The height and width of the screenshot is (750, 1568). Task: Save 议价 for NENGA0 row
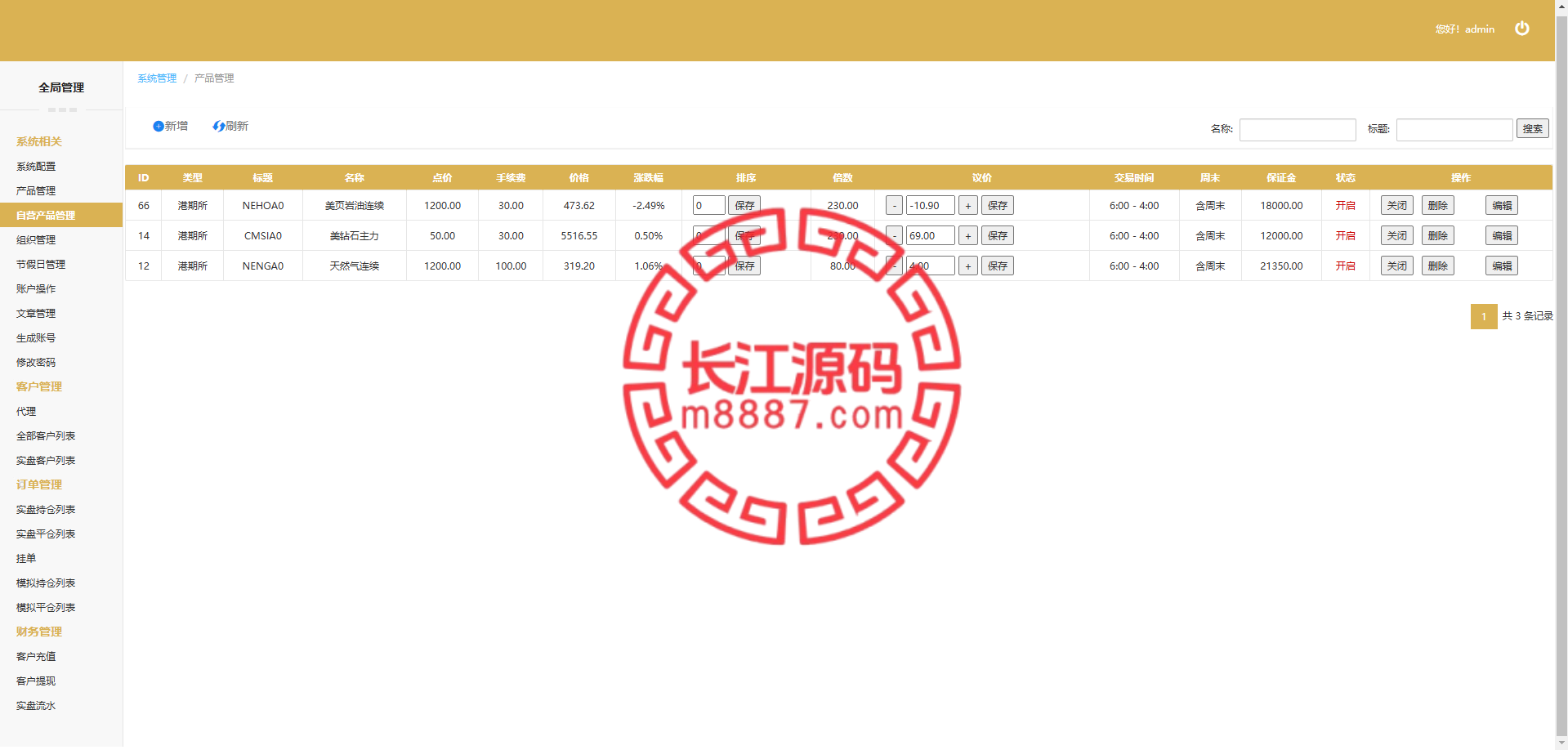(998, 266)
